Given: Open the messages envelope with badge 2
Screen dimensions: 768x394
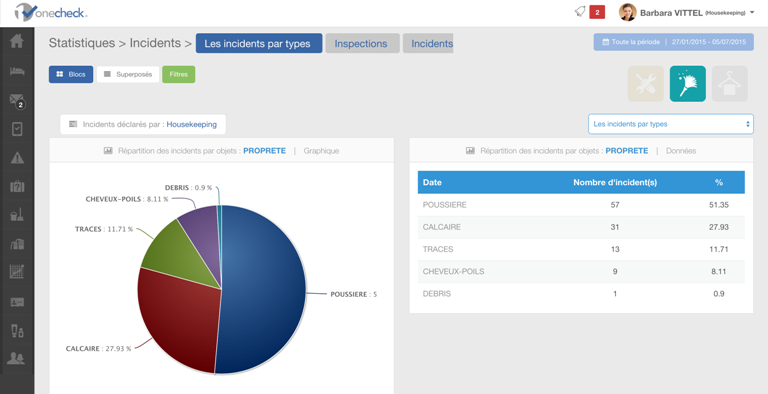Looking at the screenshot, I should click(17, 101).
